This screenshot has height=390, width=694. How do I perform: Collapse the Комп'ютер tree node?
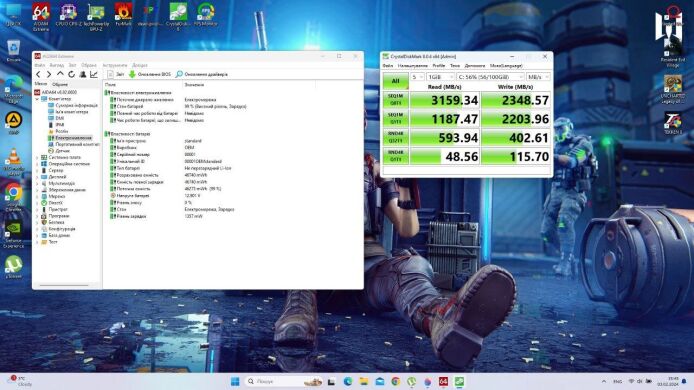pos(37,99)
